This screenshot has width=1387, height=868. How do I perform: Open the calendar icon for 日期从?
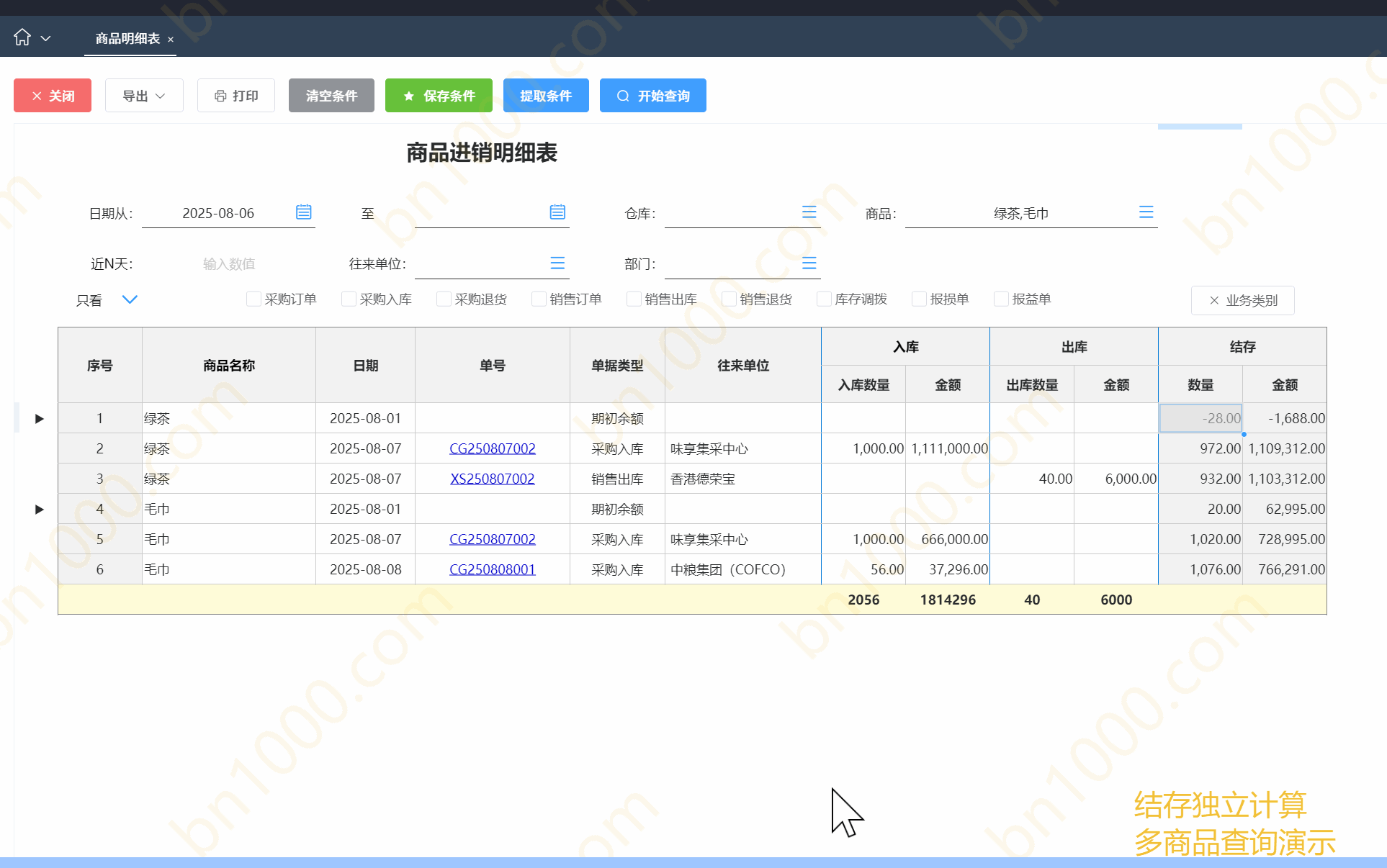coord(304,212)
